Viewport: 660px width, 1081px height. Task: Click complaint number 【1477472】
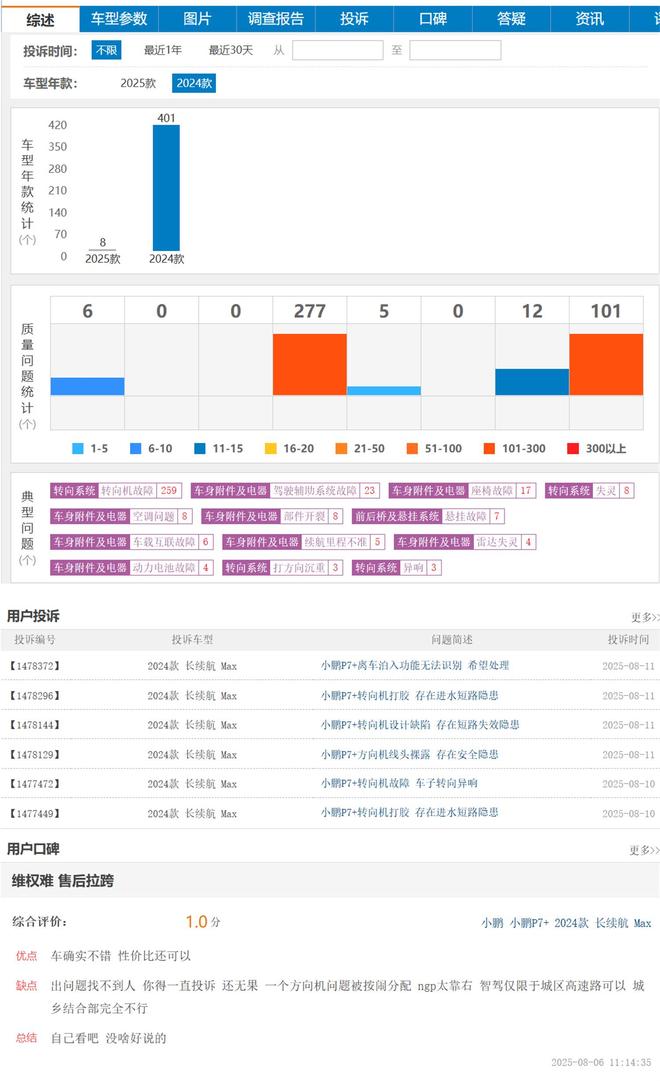coord(35,784)
